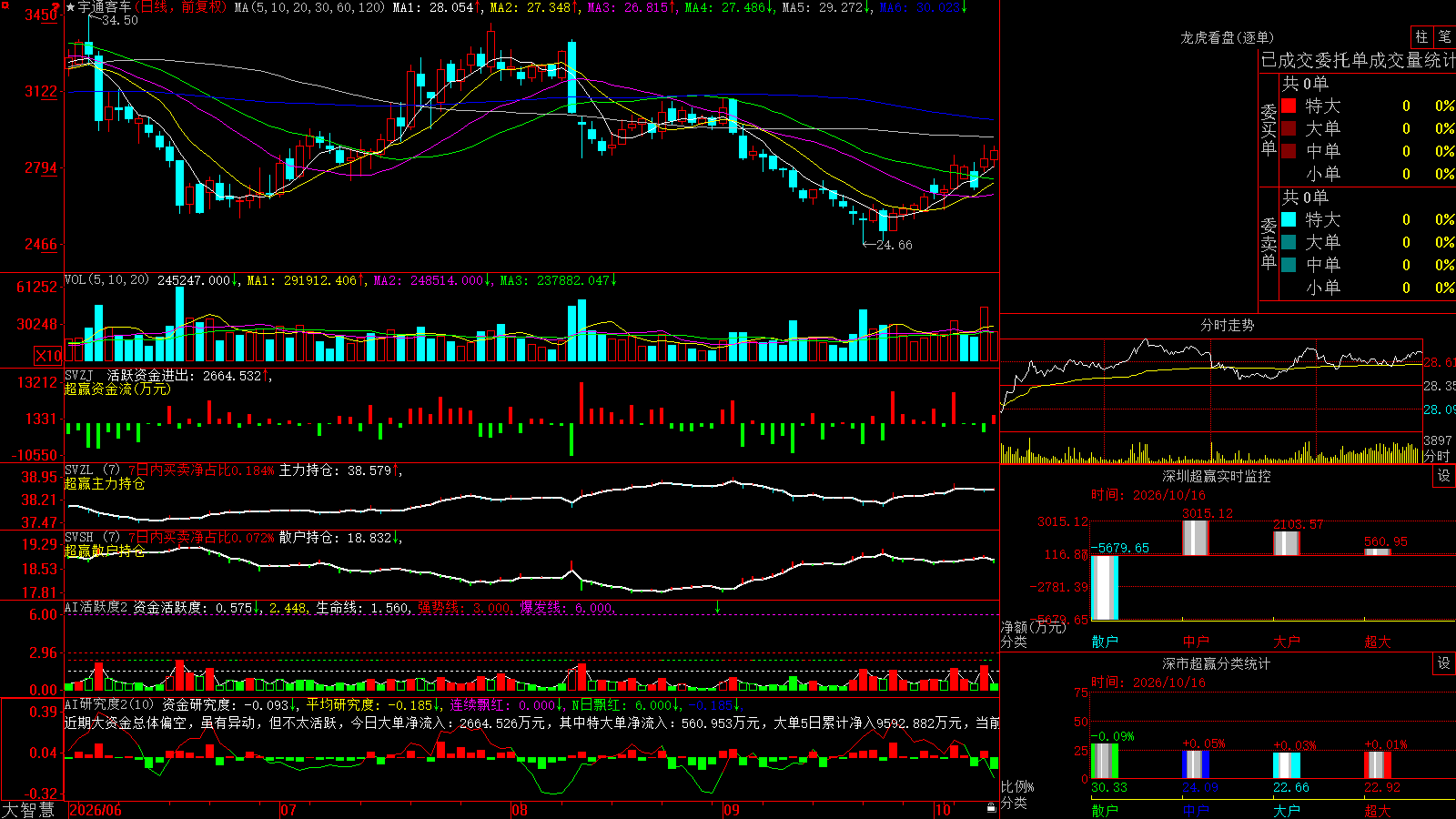Image resolution: width=1456 pixels, height=819 pixels.
Task: Click the 超赢主力持仓 chart label
Action: click(105, 483)
